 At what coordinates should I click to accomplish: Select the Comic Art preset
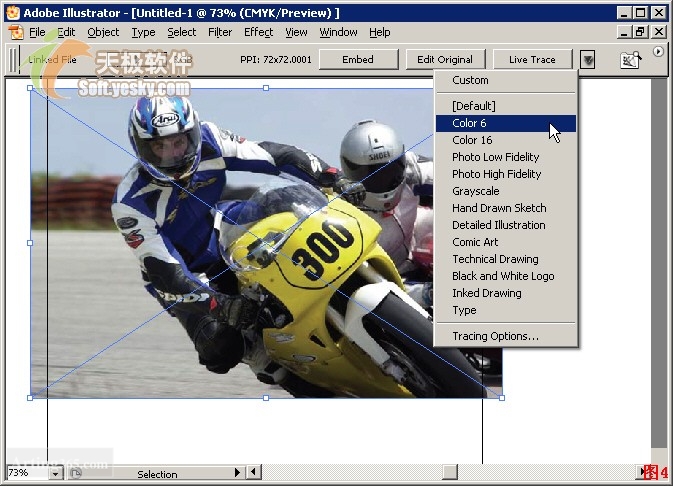coord(506,242)
